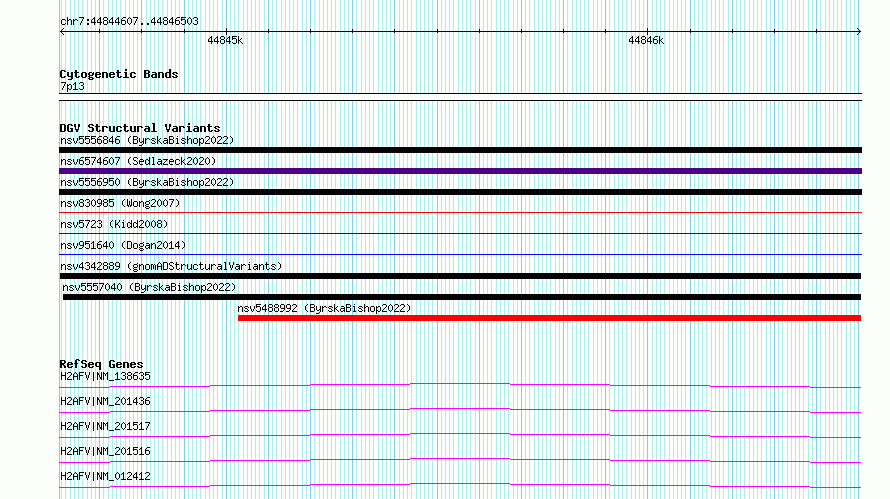The width and height of the screenshot is (890, 499).
Task: Select the black nsv4342889 variant bar
Action: pyautogui.click(x=460, y=276)
